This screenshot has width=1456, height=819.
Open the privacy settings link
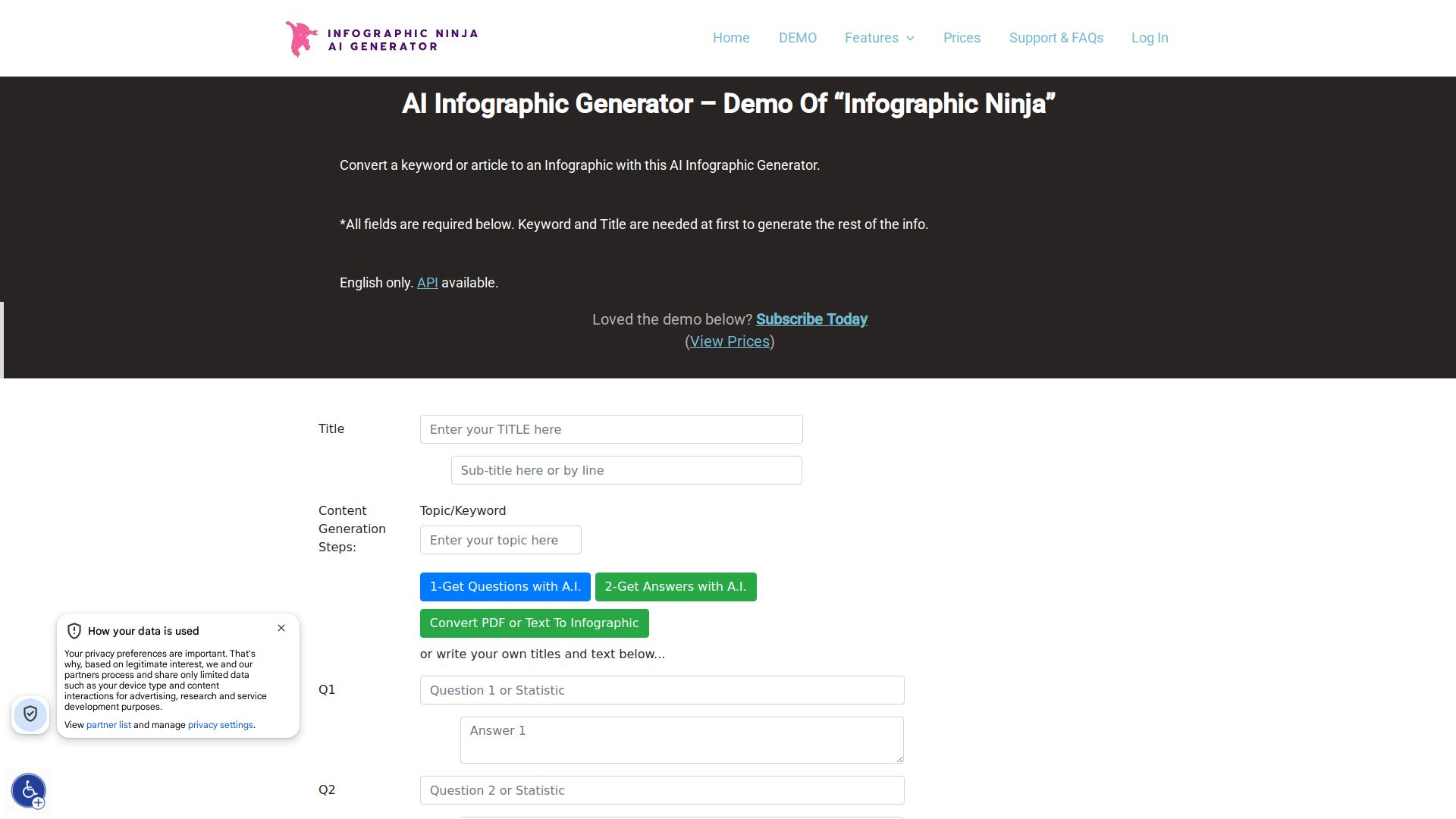click(221, 725)
